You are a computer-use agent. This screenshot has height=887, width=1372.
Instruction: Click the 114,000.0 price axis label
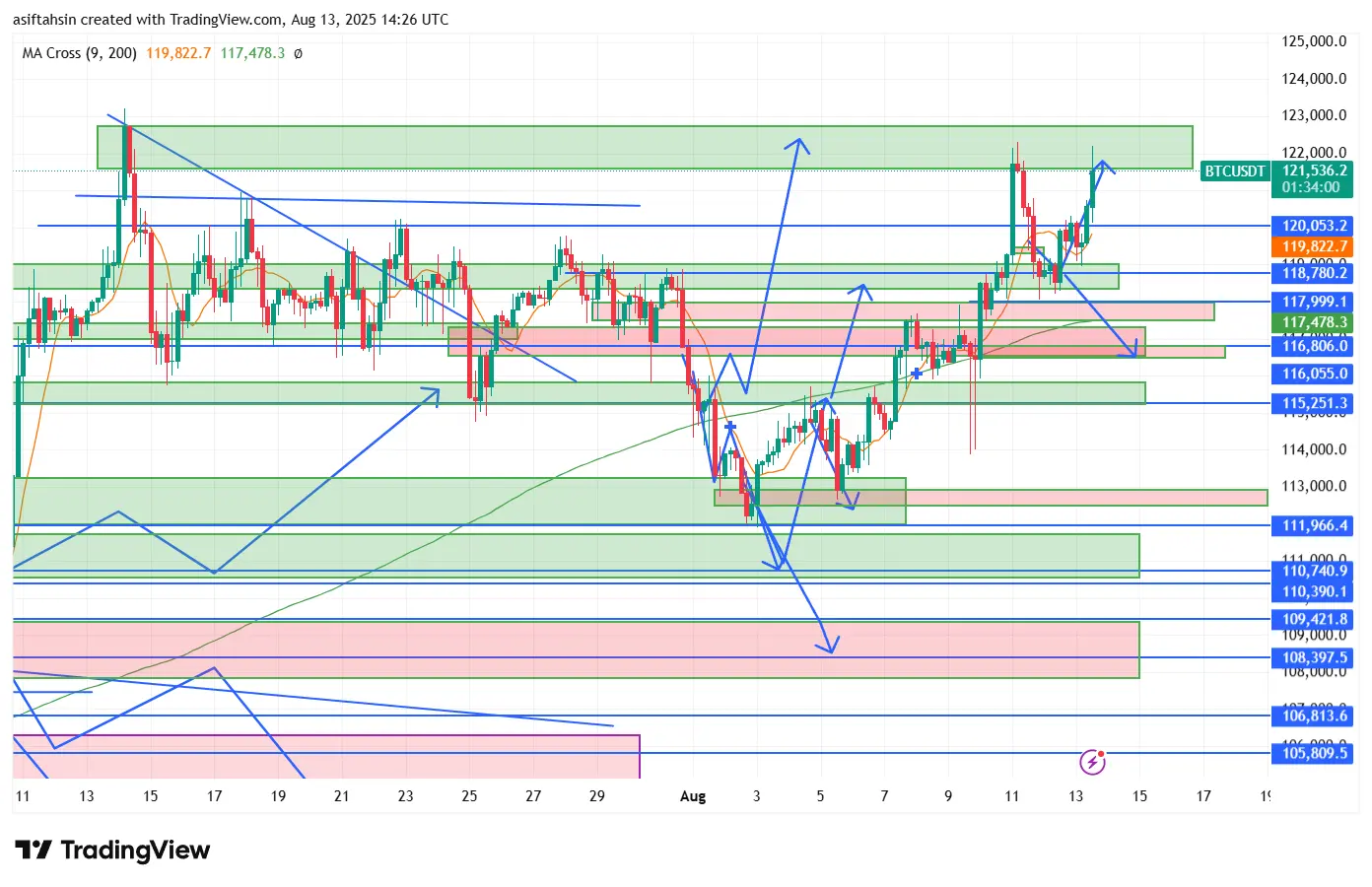click(1314, 449)
